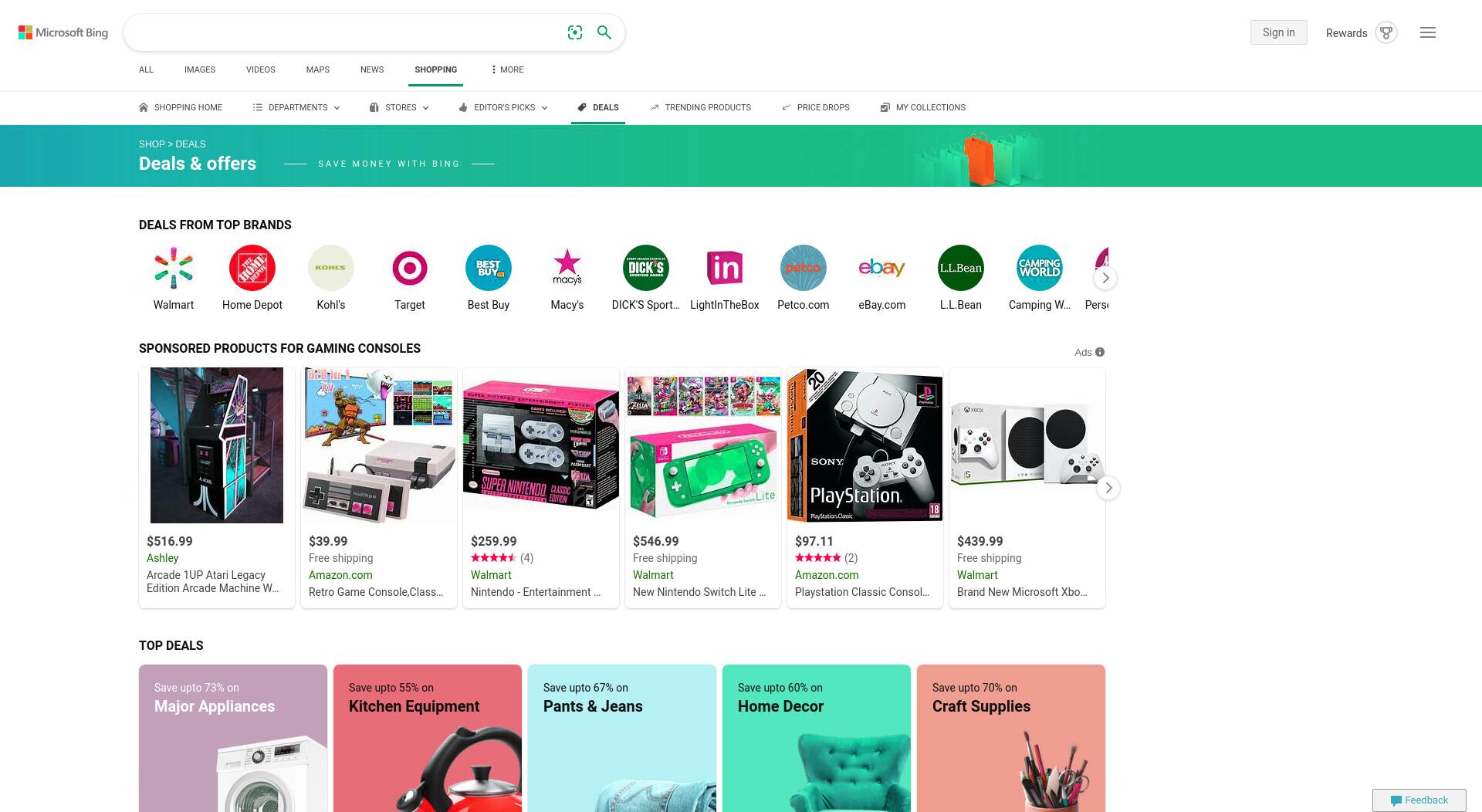Open the eBay.com brand logo
This screenshot has height=812, width=1482.
881,268
